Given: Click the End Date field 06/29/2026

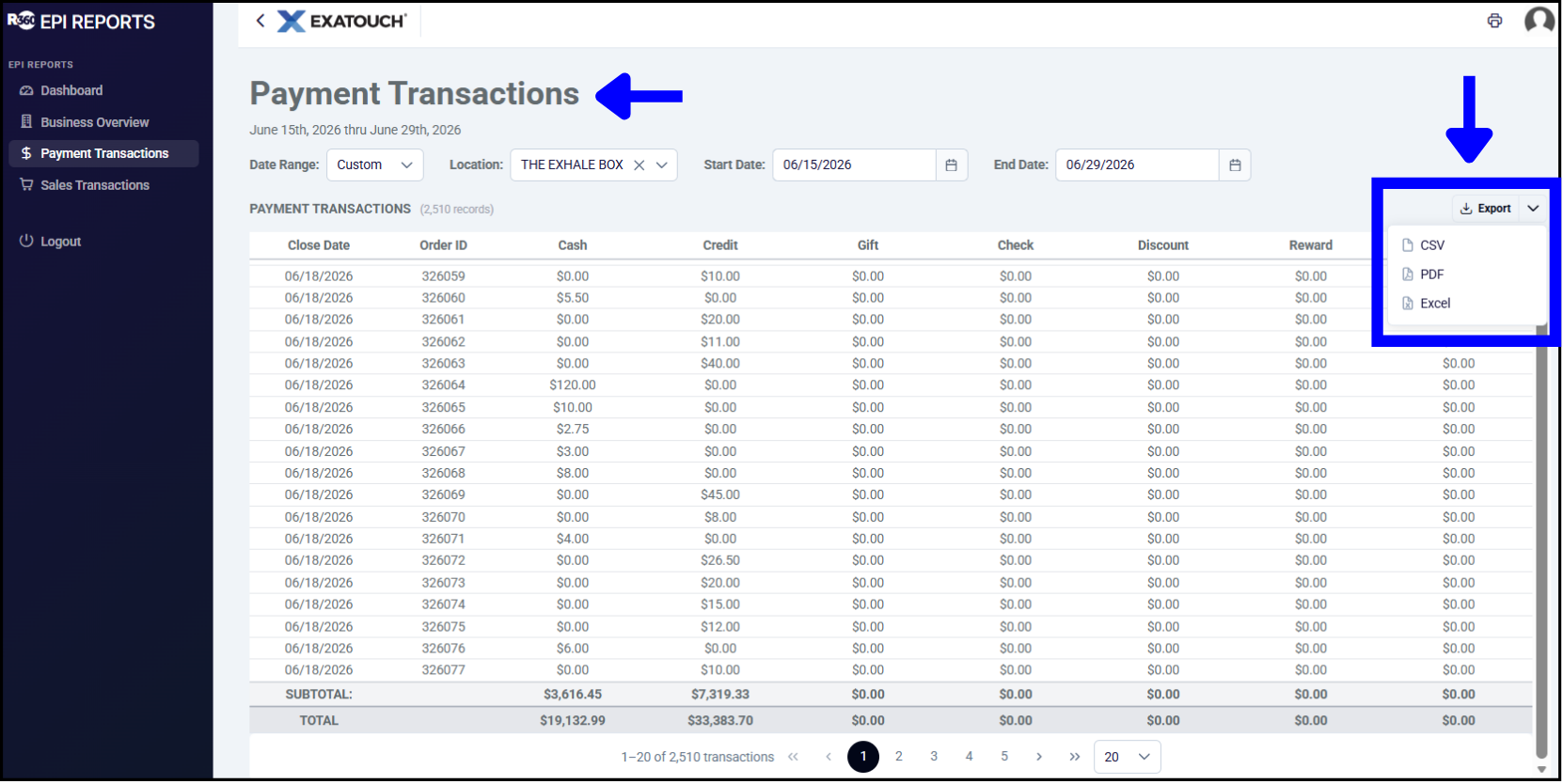Looking at the screenshot, I should tap(1137, 165).
